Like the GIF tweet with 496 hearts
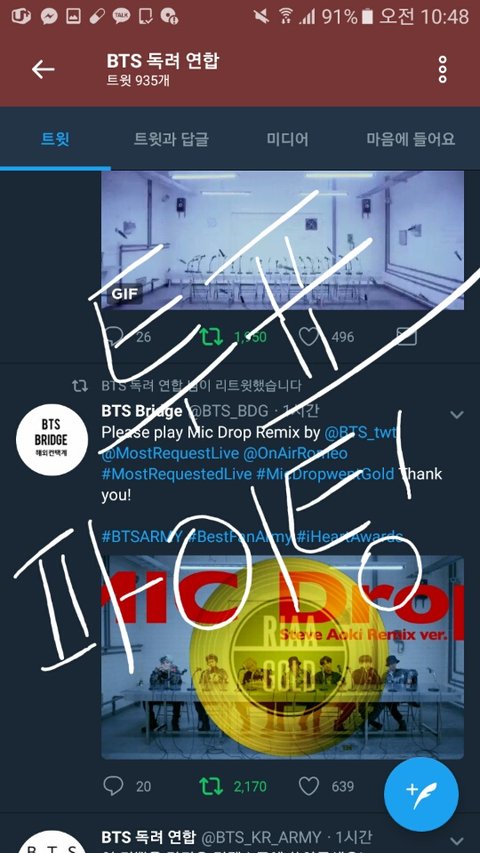The height and width of the screenshot is (853, 480). tap(309, 337)
